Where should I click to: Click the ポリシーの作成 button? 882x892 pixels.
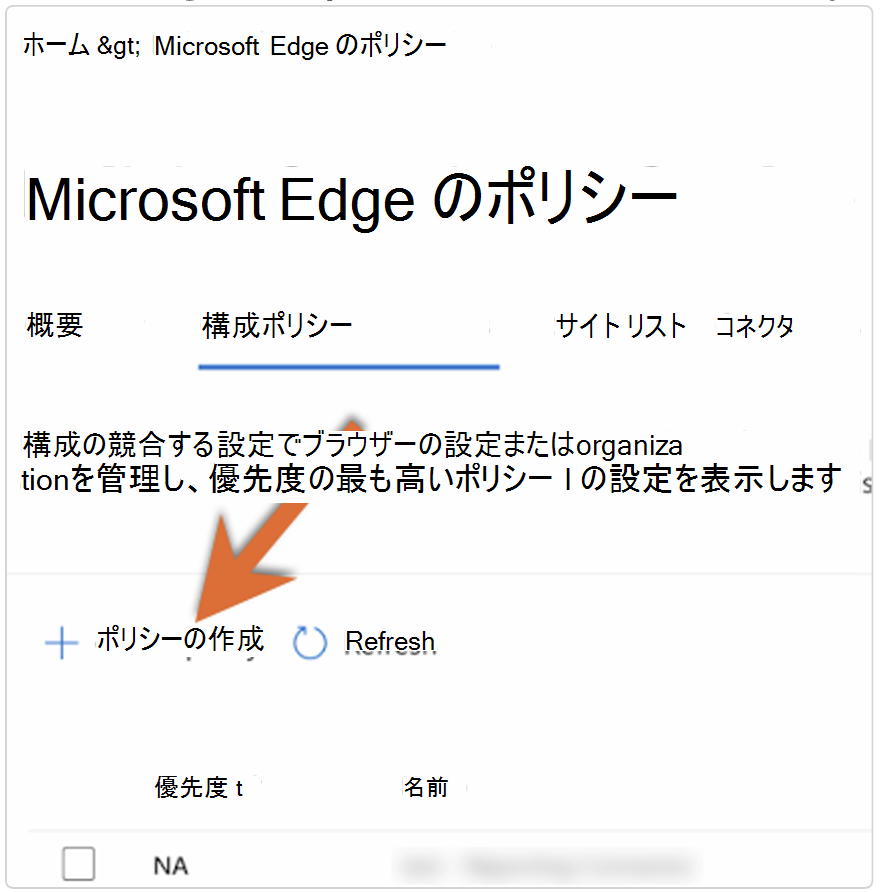click(180, 641)
